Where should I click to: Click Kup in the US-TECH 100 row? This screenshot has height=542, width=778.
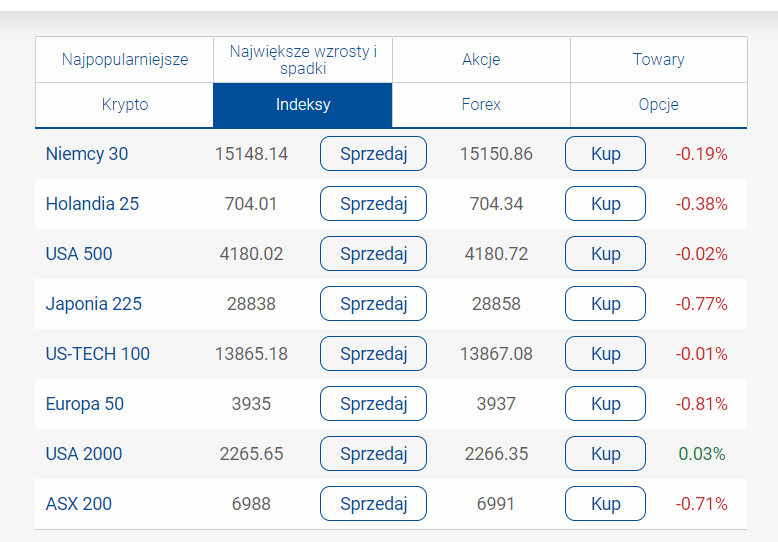click(605, 354)
